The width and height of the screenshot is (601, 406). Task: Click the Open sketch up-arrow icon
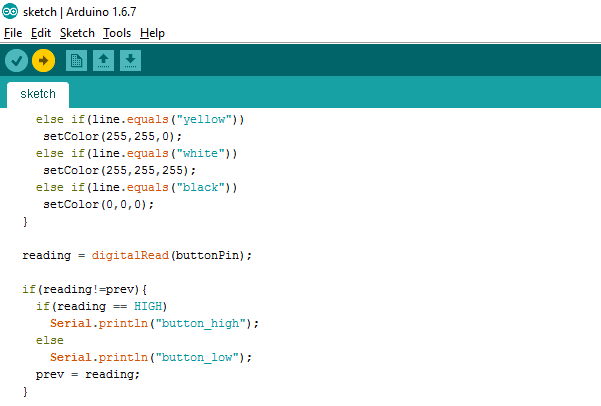pos(103,61)
